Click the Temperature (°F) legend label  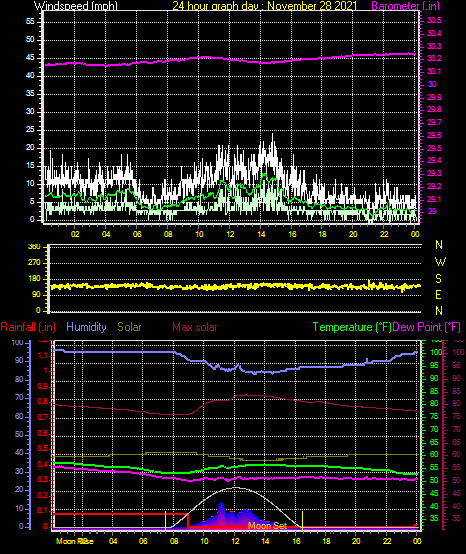tap(352, 327)
